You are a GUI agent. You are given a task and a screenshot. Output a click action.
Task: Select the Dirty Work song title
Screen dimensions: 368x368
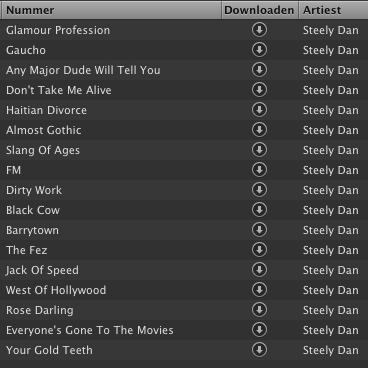[34, 190]
